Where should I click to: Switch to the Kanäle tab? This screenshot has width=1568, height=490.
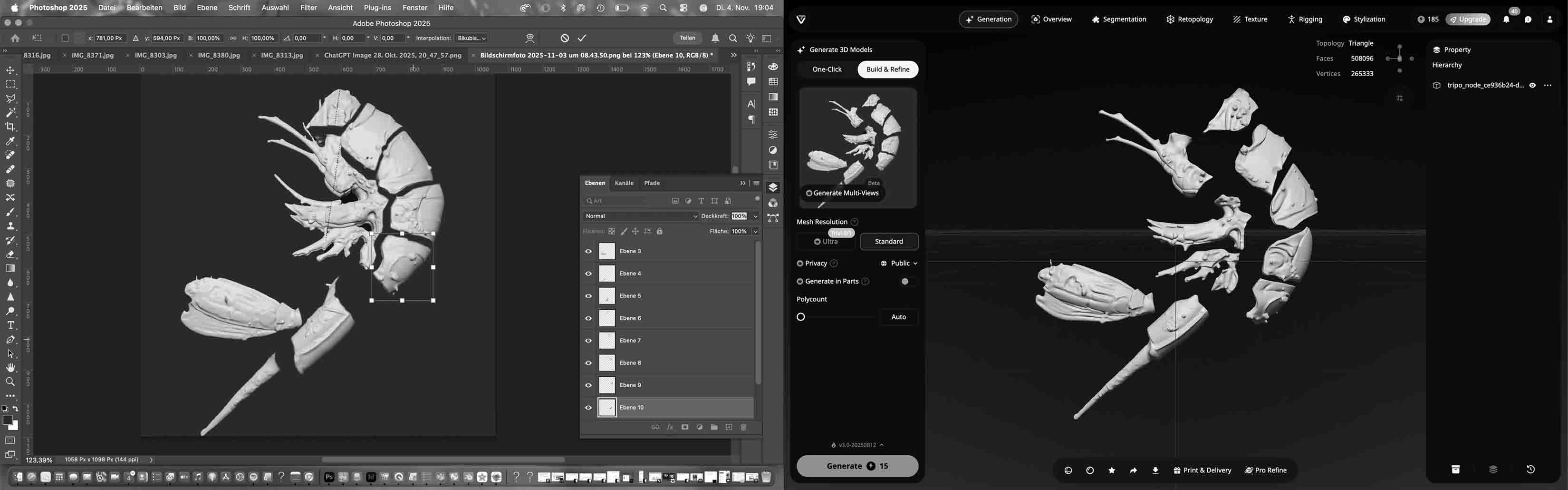pos(624,184)
